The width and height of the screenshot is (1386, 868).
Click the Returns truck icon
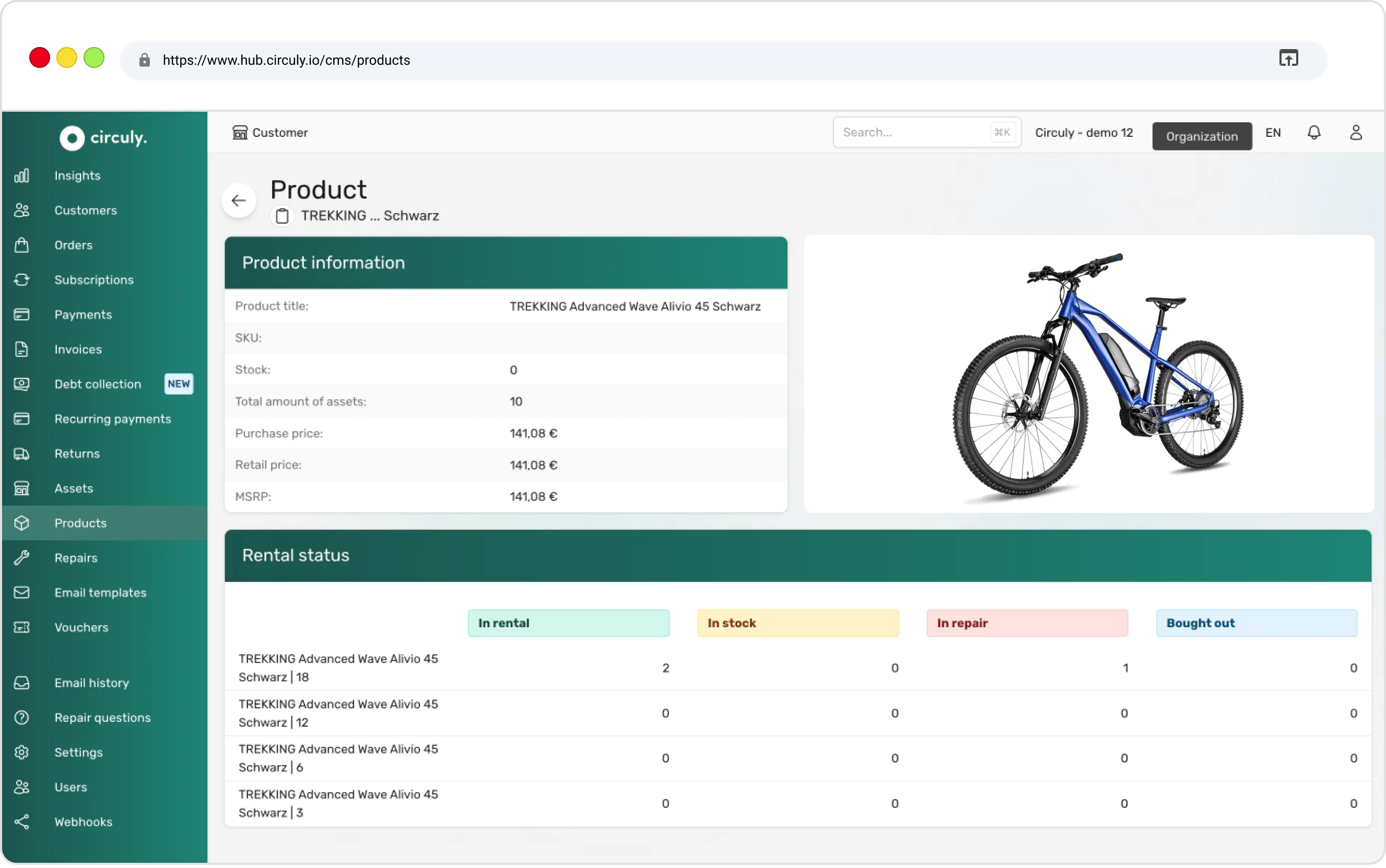21,453
